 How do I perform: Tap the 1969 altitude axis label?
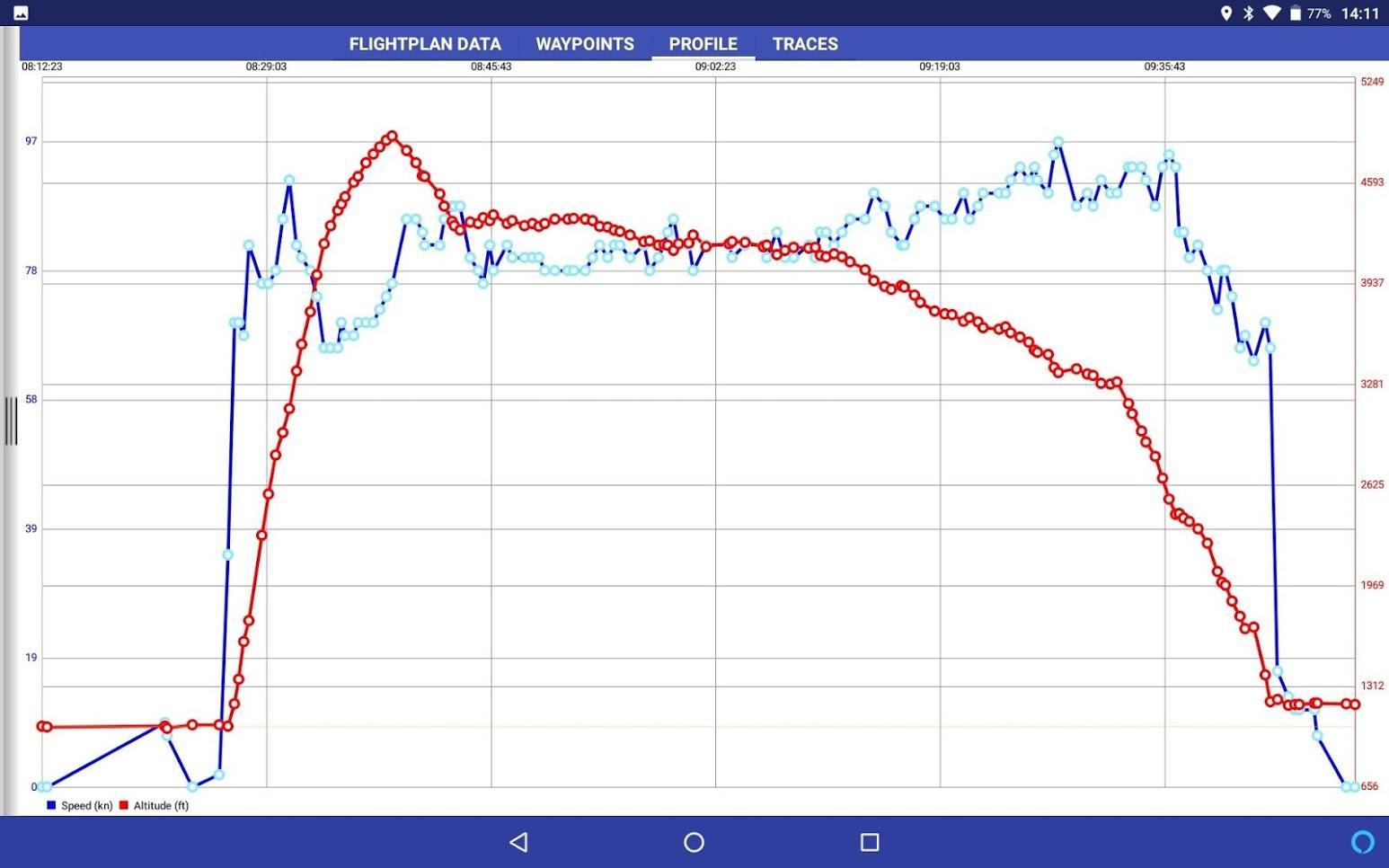pos(1372,585)
